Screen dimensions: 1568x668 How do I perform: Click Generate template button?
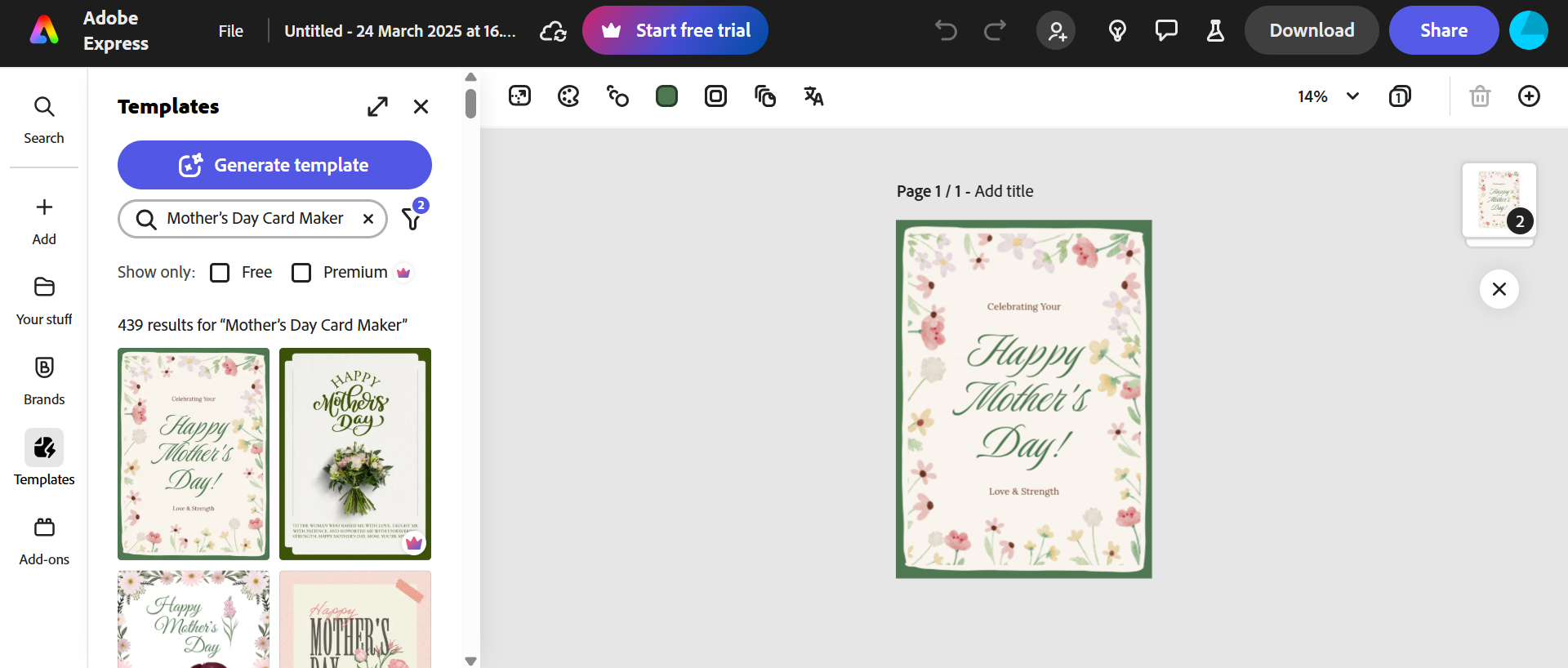coord(274,165)
